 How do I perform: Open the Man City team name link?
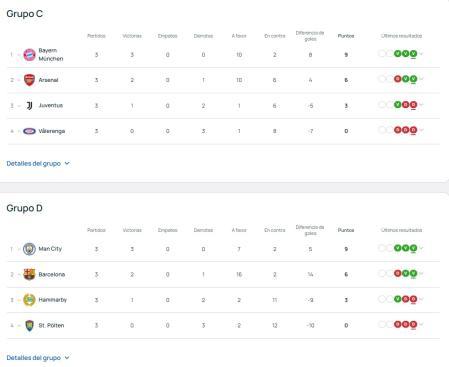click(x=50, y=249)
